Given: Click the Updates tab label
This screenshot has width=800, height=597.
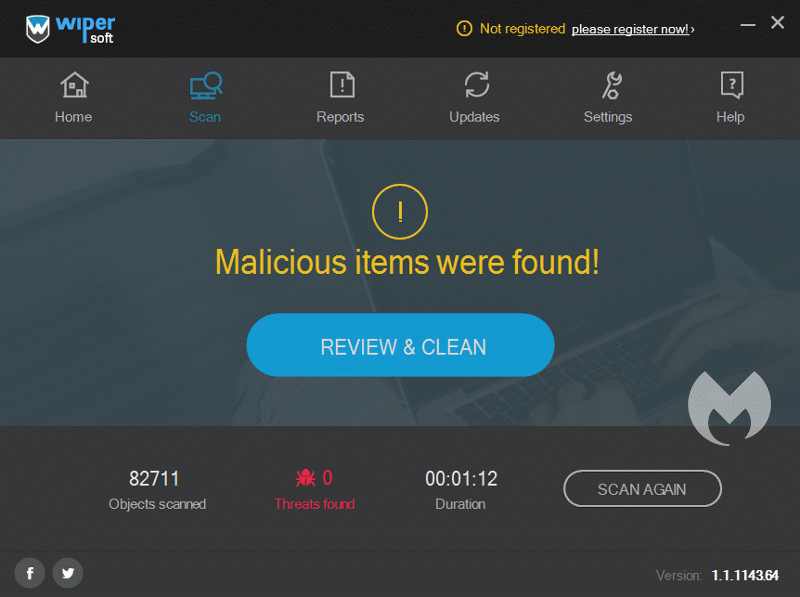Looking at the screenshot, I should coord(474,117).
